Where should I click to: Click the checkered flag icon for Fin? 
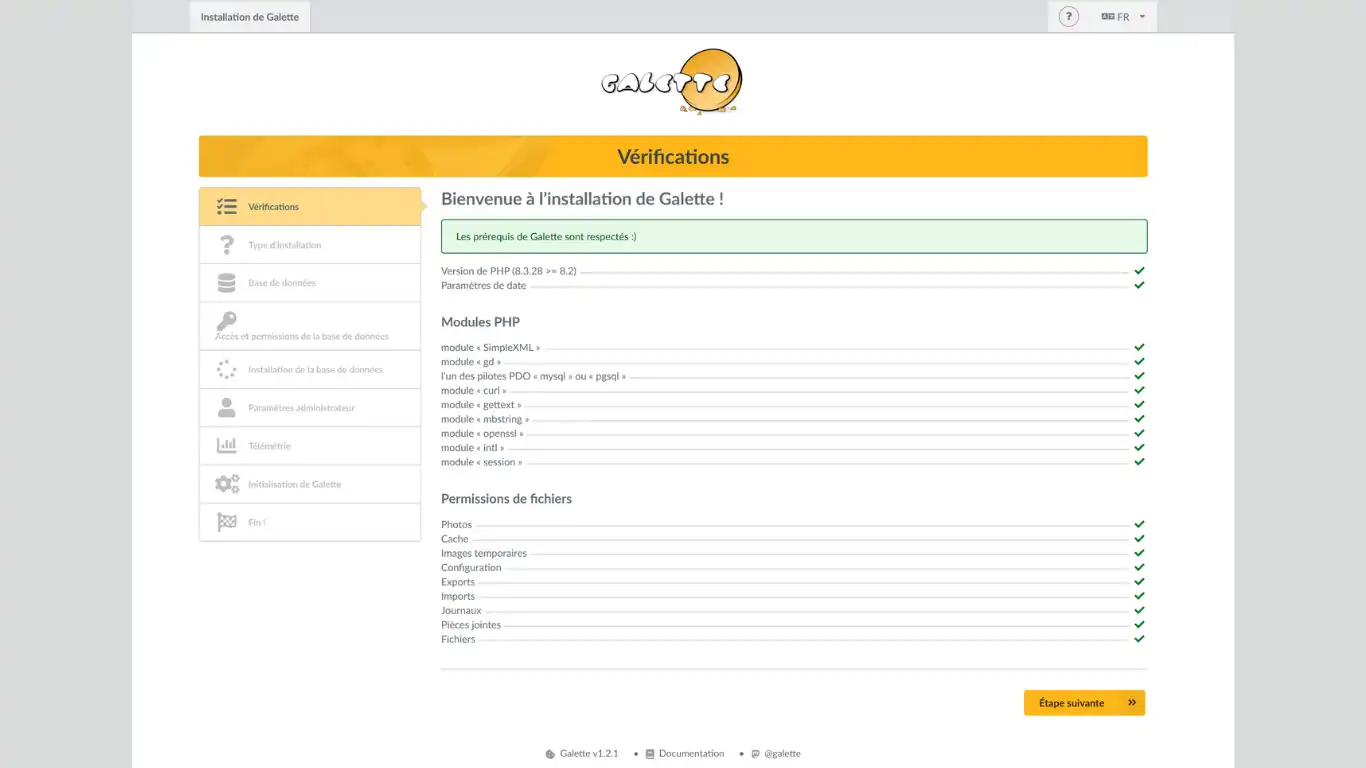(227, 522)
